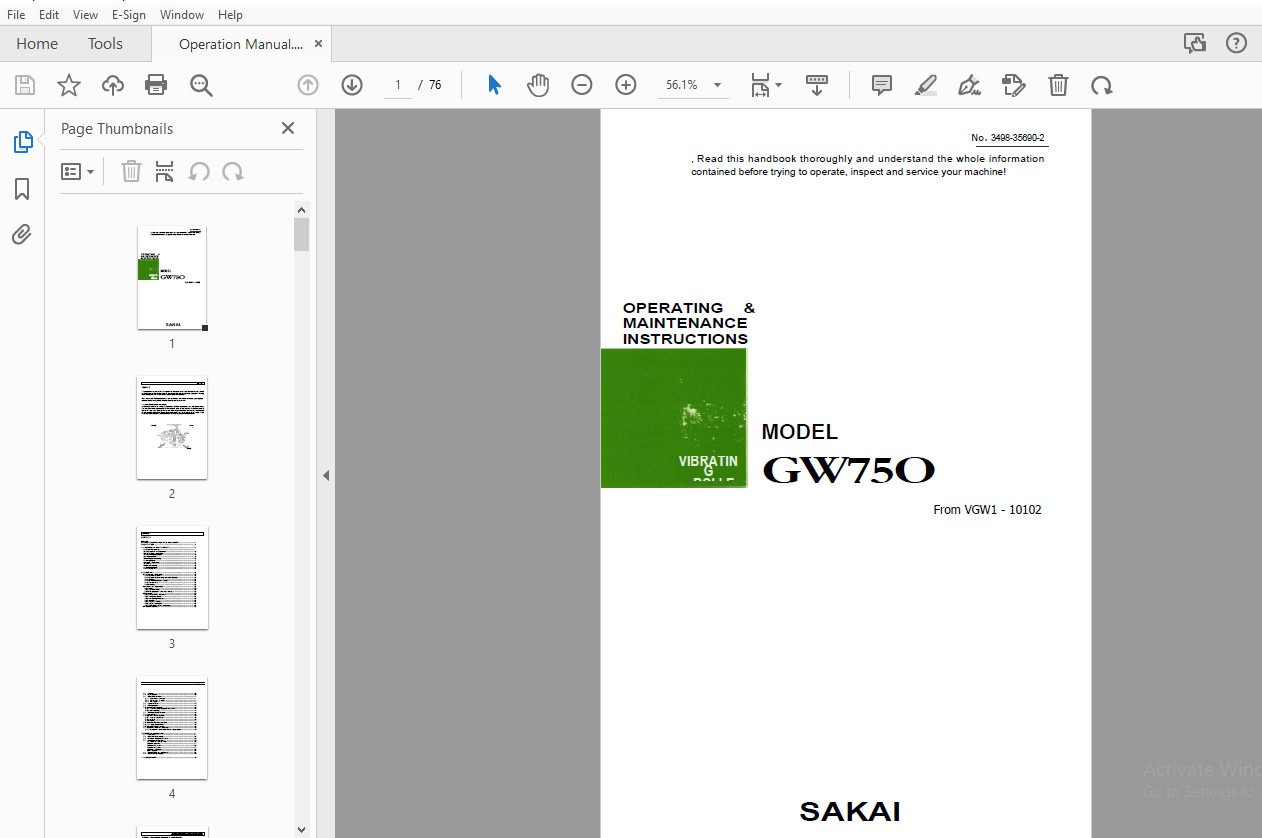Switch to the Tools tab
1262x838 pixels.
(x=105, y=44)
